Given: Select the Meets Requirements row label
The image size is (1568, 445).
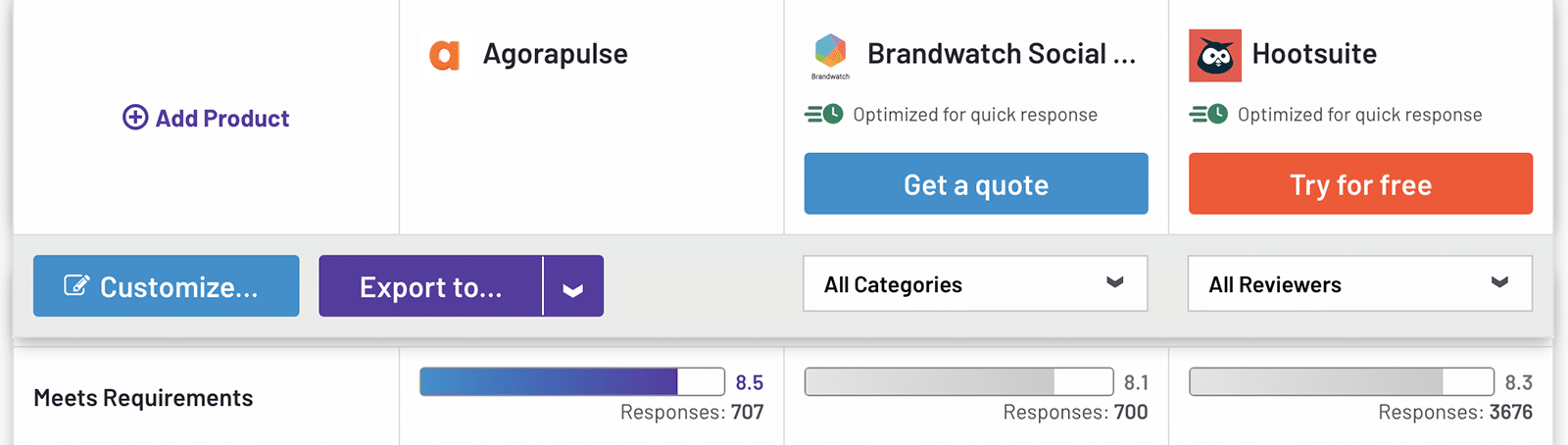Looking at the screenshot, I should (x=143, y=398).
